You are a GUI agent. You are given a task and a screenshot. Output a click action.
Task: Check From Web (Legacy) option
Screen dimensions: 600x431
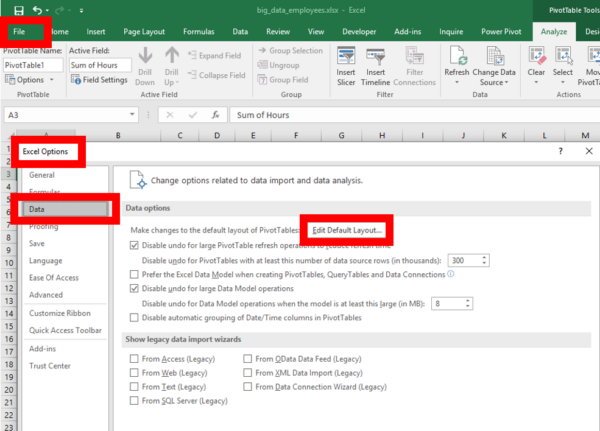pyautogui.click(x=134, y=373)
